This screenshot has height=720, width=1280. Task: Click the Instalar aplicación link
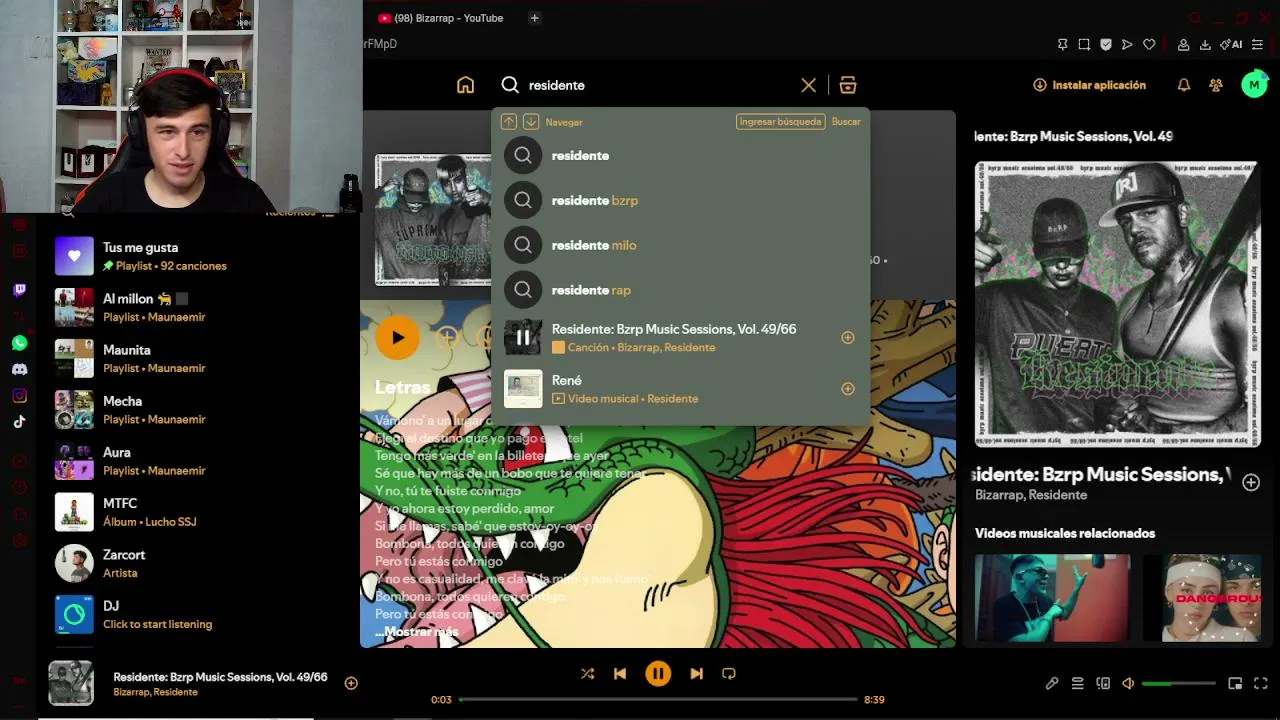click(1090, 85)
